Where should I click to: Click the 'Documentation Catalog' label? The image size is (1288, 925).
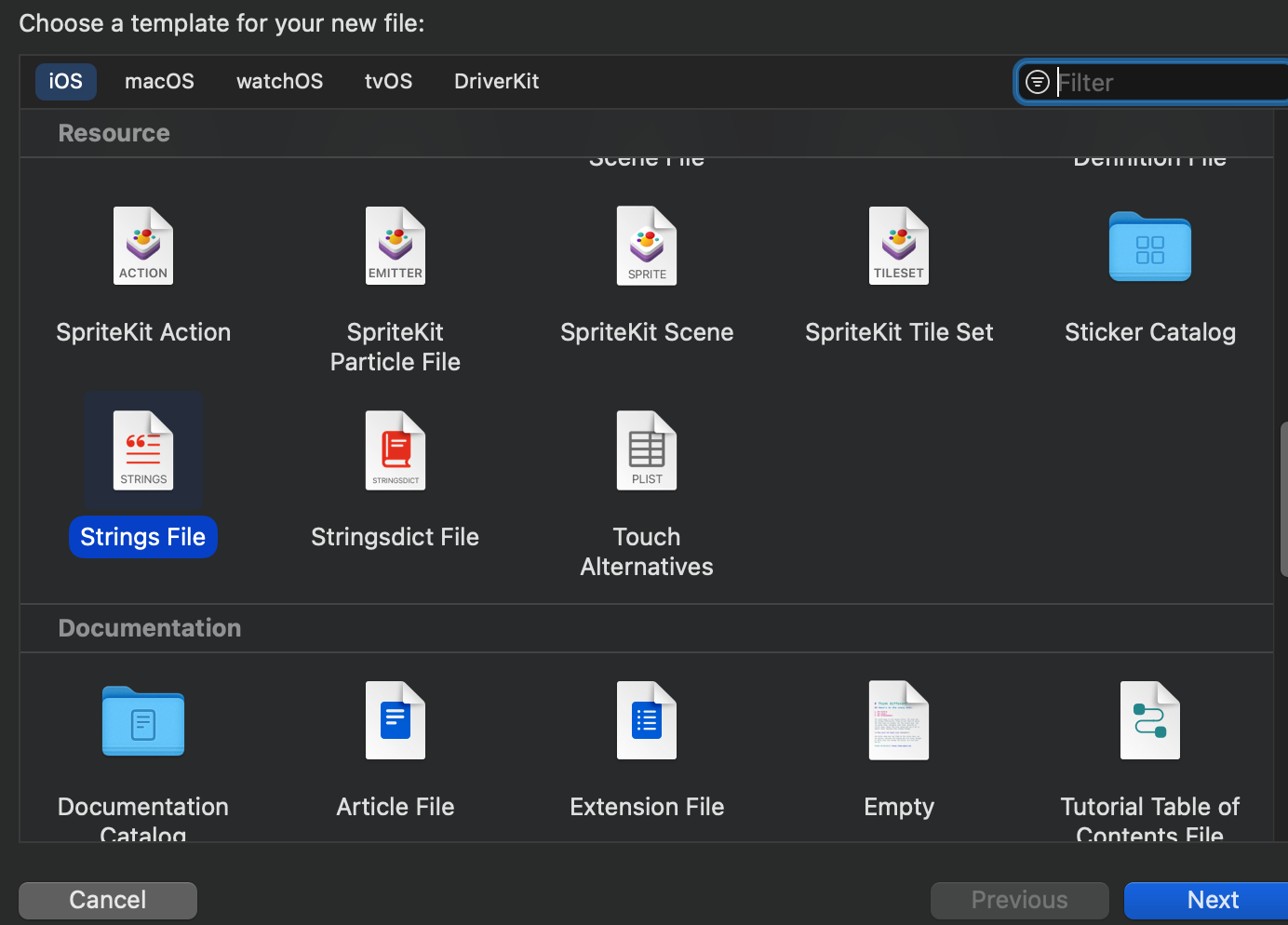[x=143, y=818]
